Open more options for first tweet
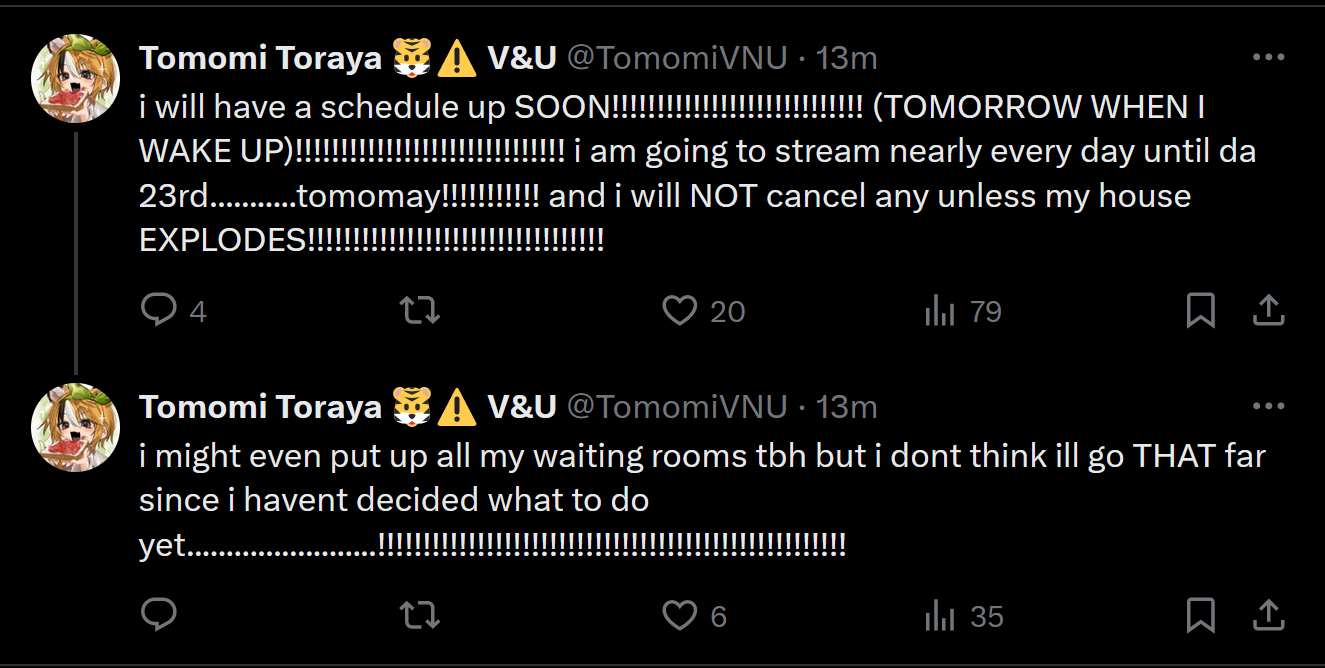The width and height of the screenshot is (1325, 668). pyautogui.click(x=1268, y=58)
